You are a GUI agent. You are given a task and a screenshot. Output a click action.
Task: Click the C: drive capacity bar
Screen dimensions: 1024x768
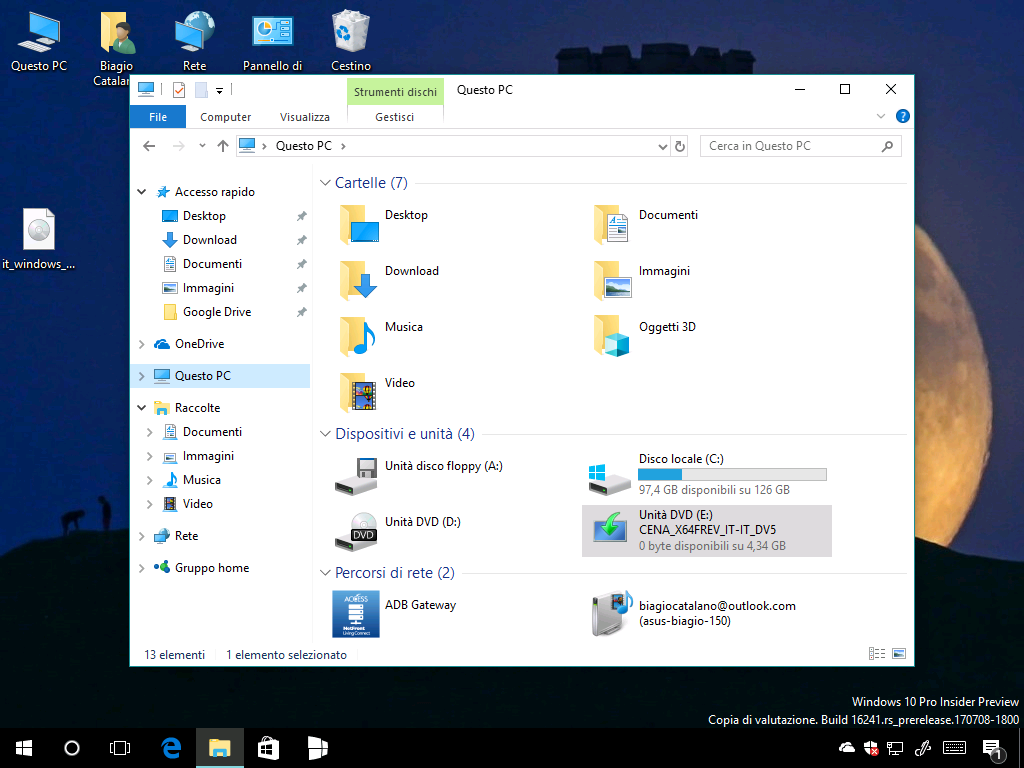732,475
